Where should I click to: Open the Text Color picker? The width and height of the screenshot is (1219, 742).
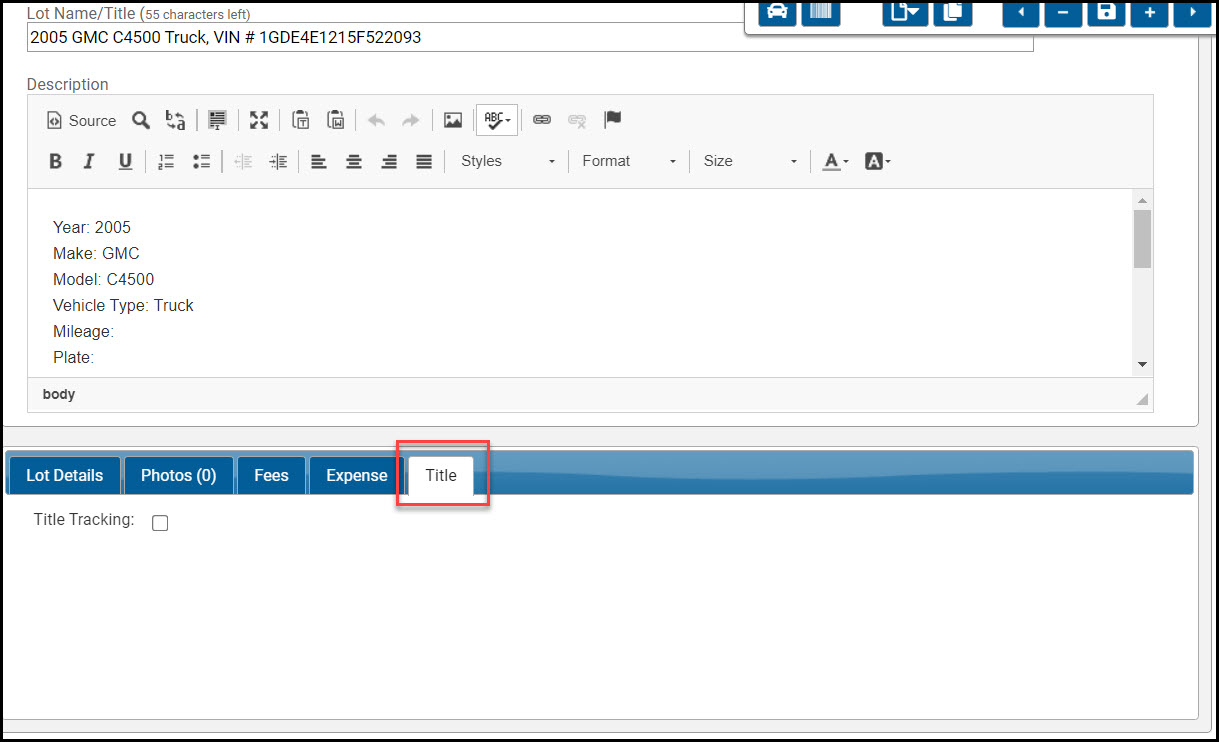point(835,161)
